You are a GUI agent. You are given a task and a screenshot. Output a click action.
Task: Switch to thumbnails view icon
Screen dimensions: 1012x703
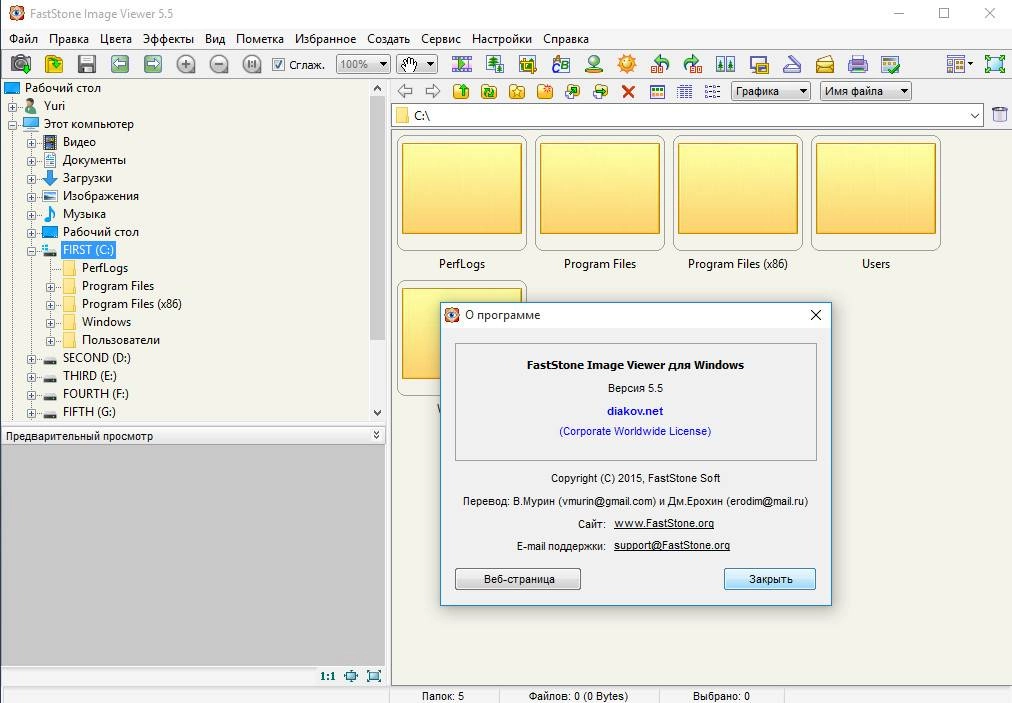tap(657, 92)
